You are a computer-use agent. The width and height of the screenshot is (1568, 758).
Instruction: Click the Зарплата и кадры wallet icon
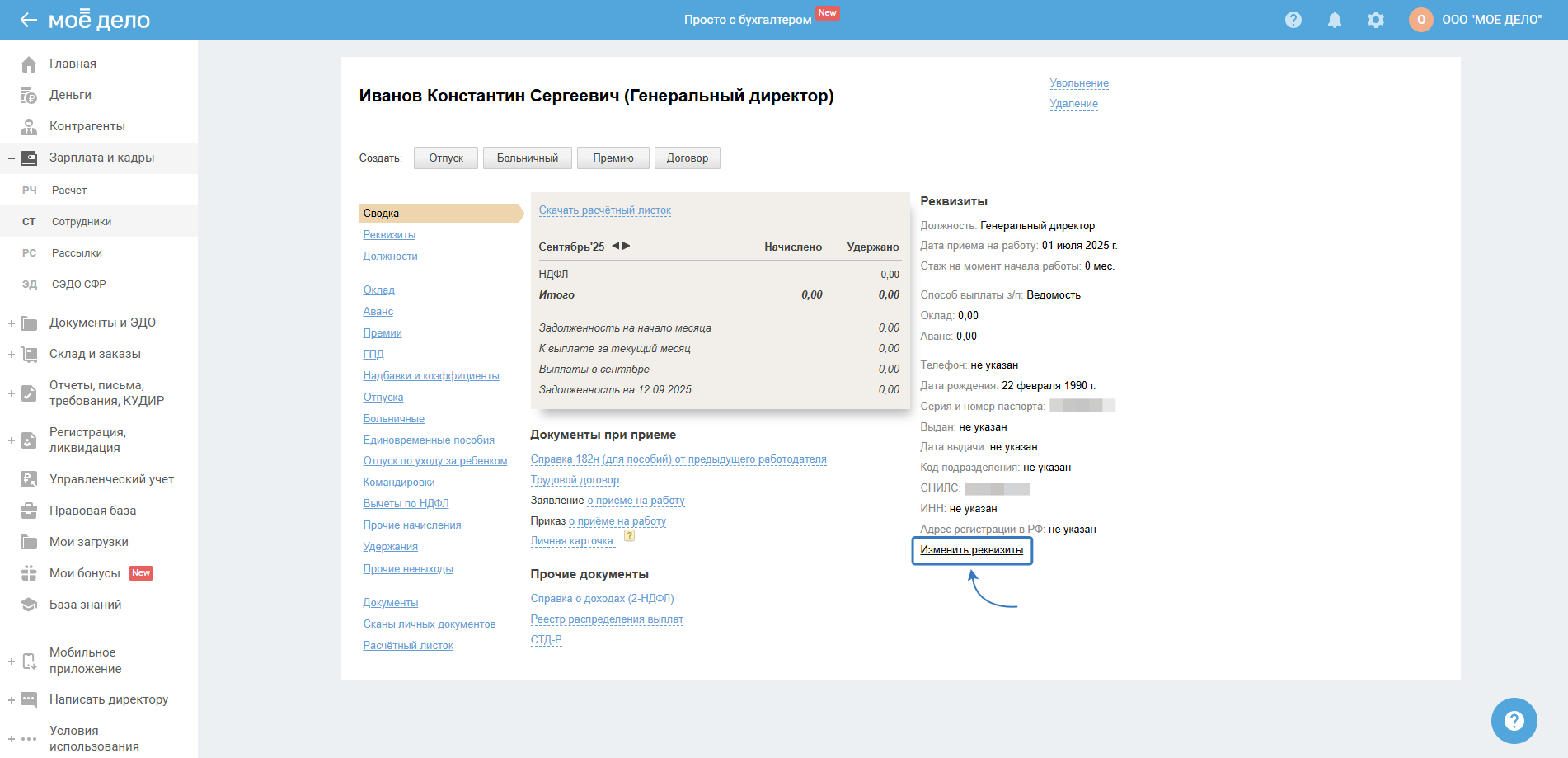(29, 158)
